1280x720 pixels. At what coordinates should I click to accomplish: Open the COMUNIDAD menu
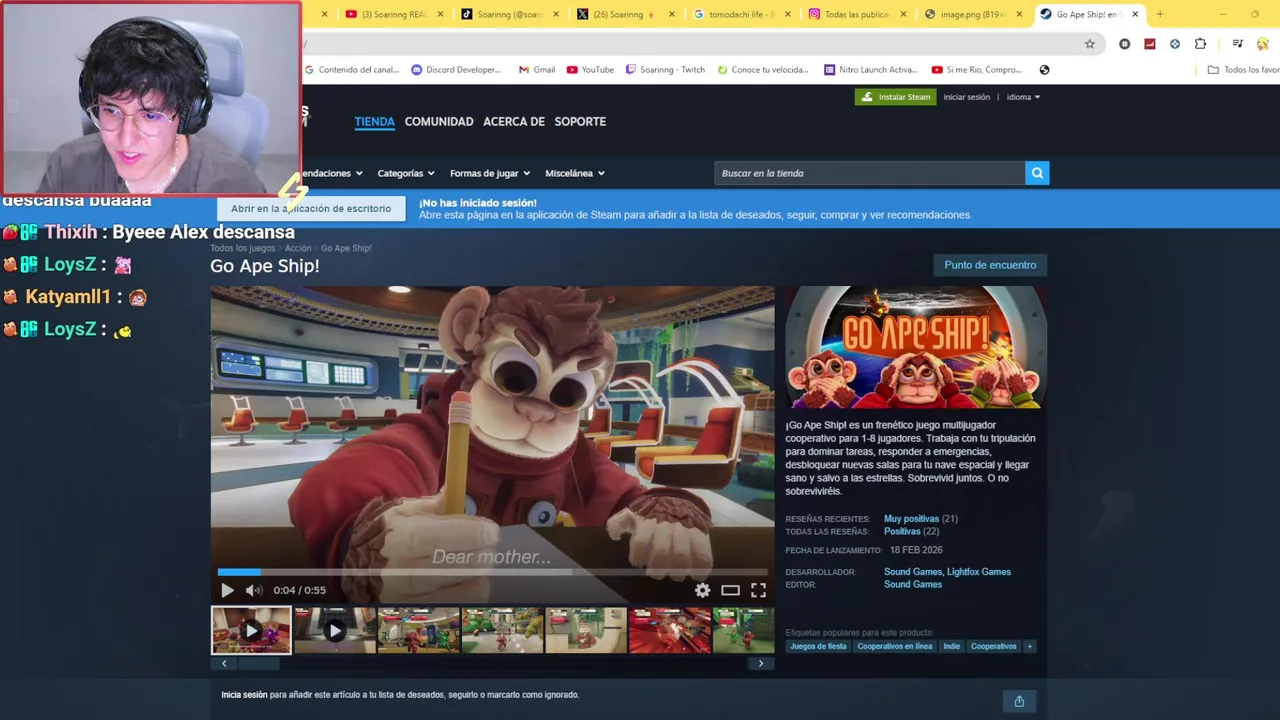click(x=439, y=122)
